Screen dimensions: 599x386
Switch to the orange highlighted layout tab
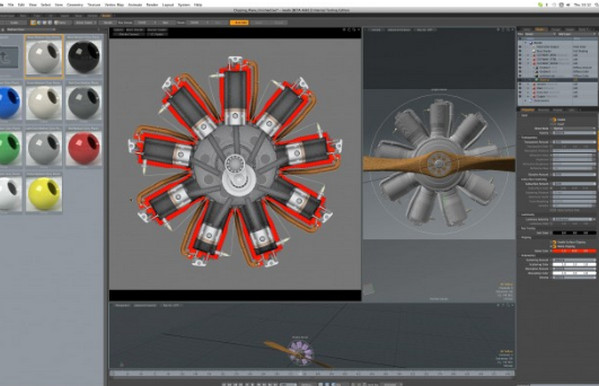(x=107, y=16)
